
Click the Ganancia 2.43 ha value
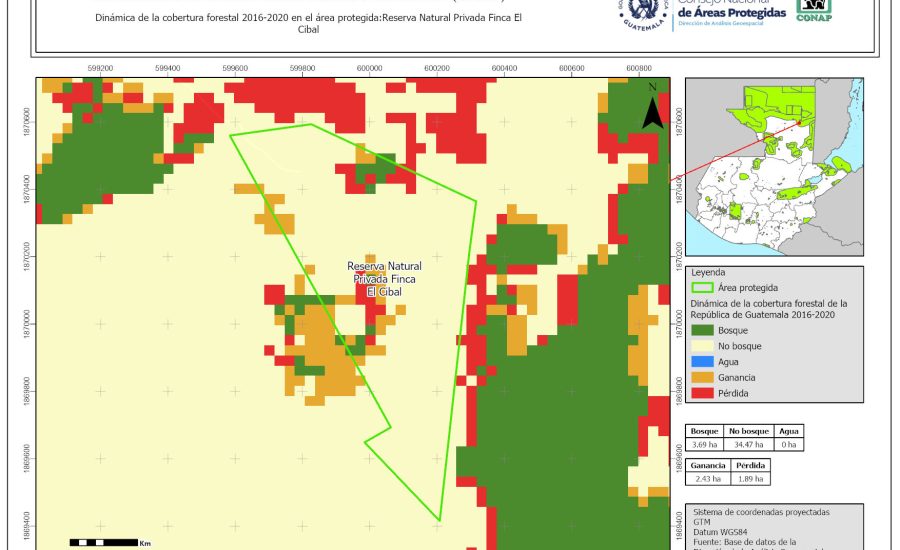point(706,479)
